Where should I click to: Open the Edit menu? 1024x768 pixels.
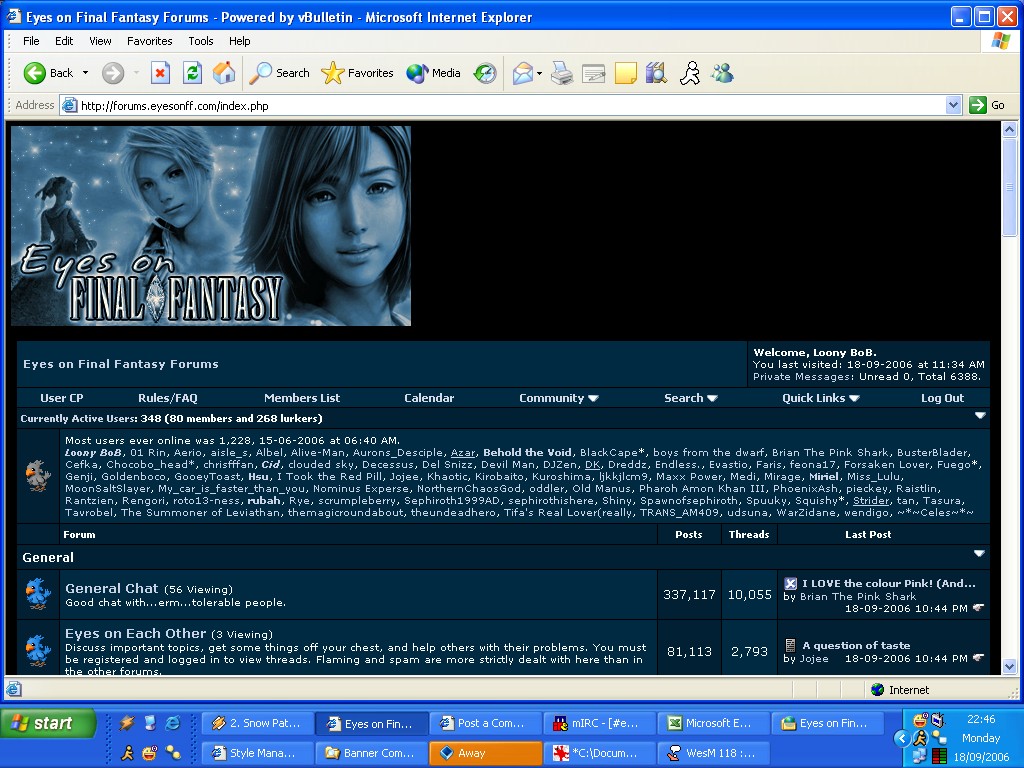[64, 41]
